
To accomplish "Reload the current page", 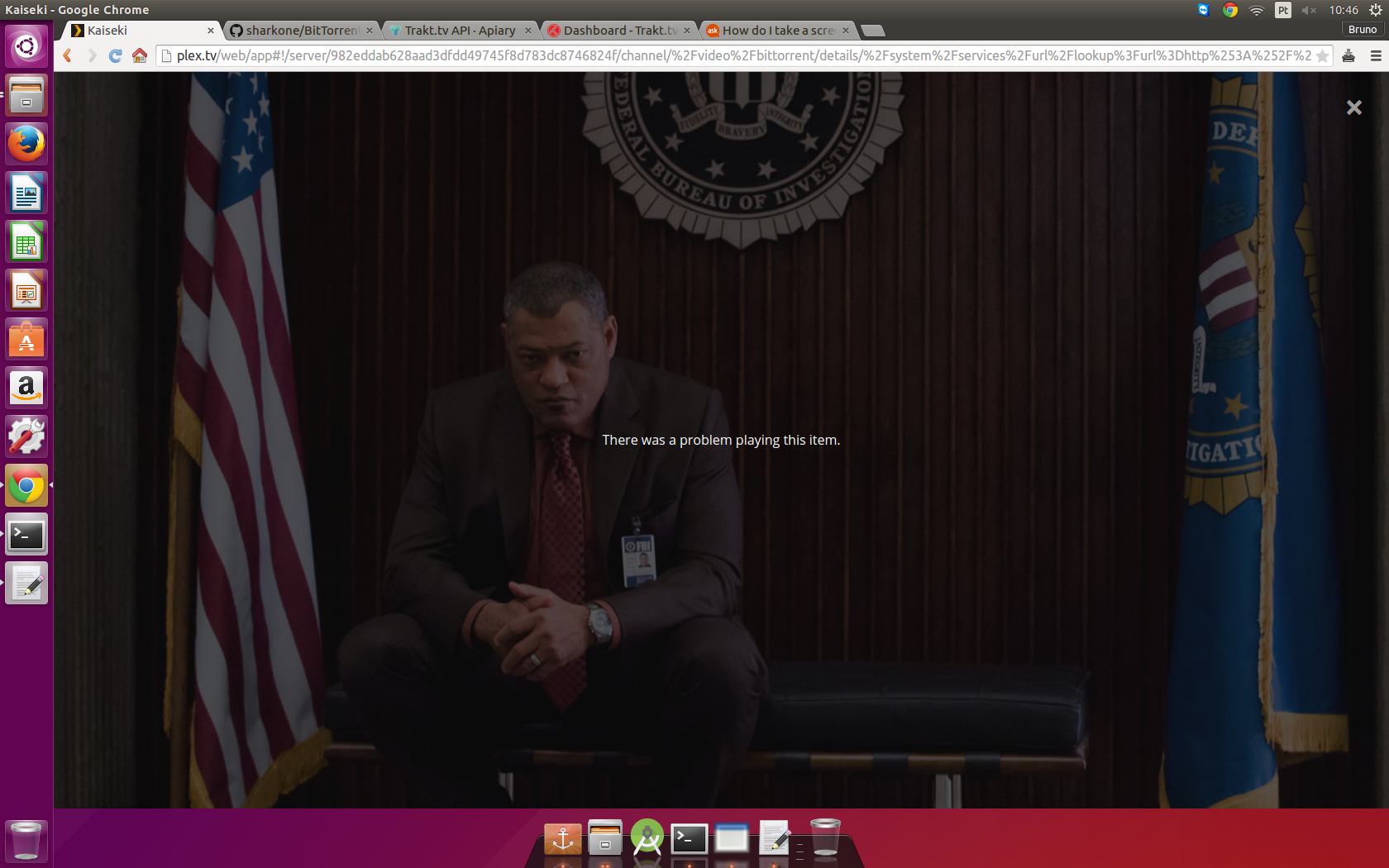I will tap(116, 55).
